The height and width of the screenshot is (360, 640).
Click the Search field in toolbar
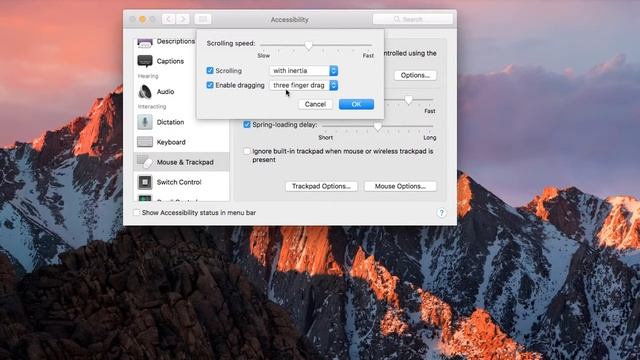click(413, 19)
